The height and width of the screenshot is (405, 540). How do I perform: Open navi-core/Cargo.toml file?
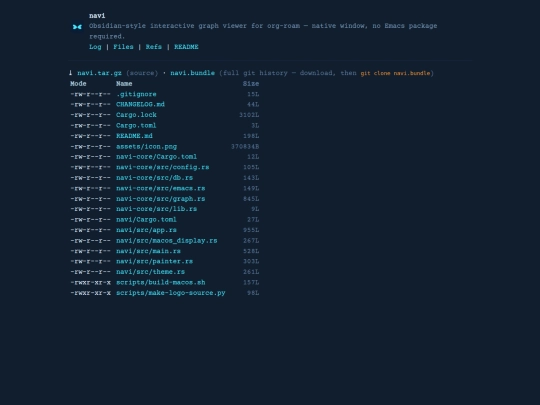pos(156,157)
